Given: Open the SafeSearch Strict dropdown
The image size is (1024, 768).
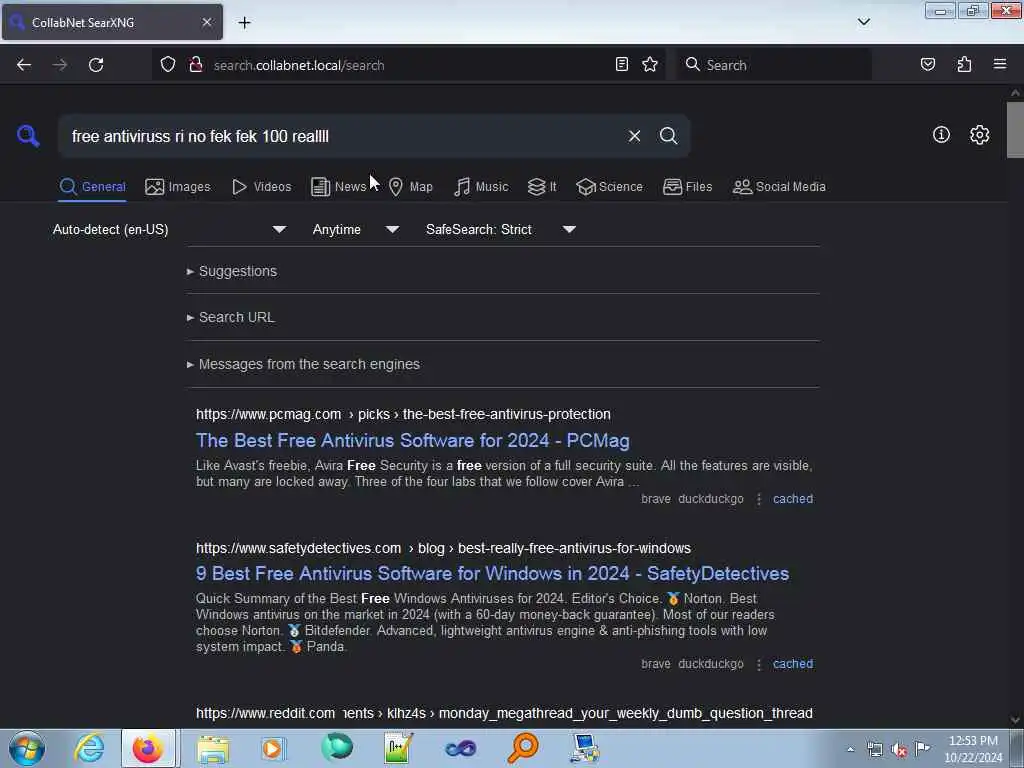Looking at the screenshot, I should click(500, 229).
